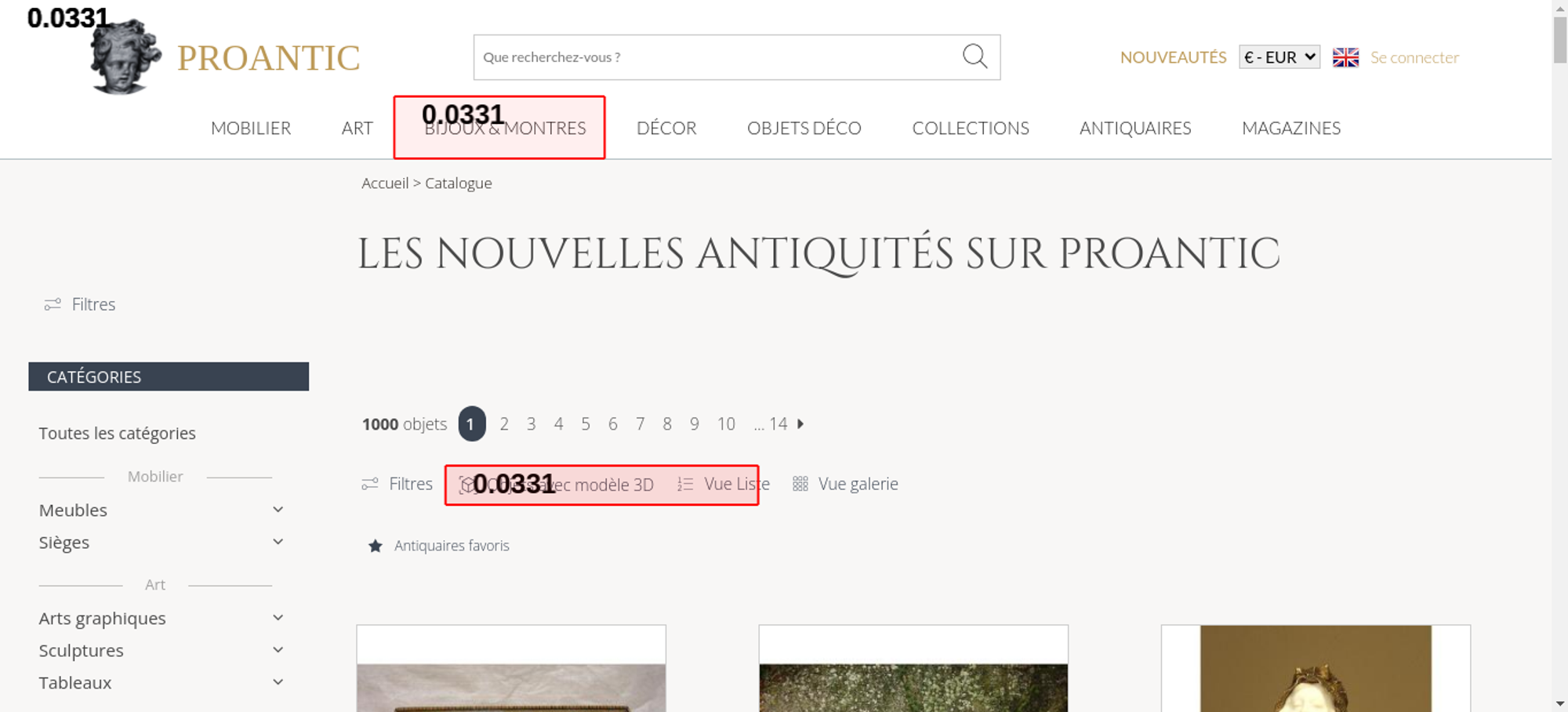Click the CATÉGORIES header bar

[x=169, y=376]
